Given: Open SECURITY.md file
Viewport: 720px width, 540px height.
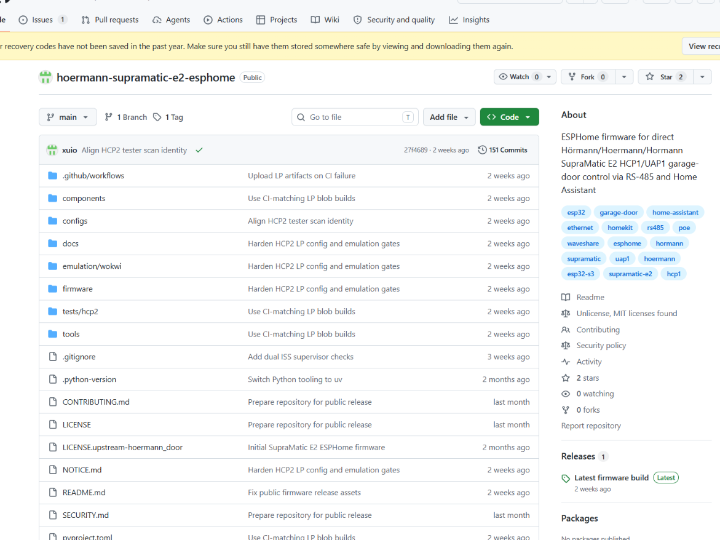Looking at the screenshot, I should 85,515.
